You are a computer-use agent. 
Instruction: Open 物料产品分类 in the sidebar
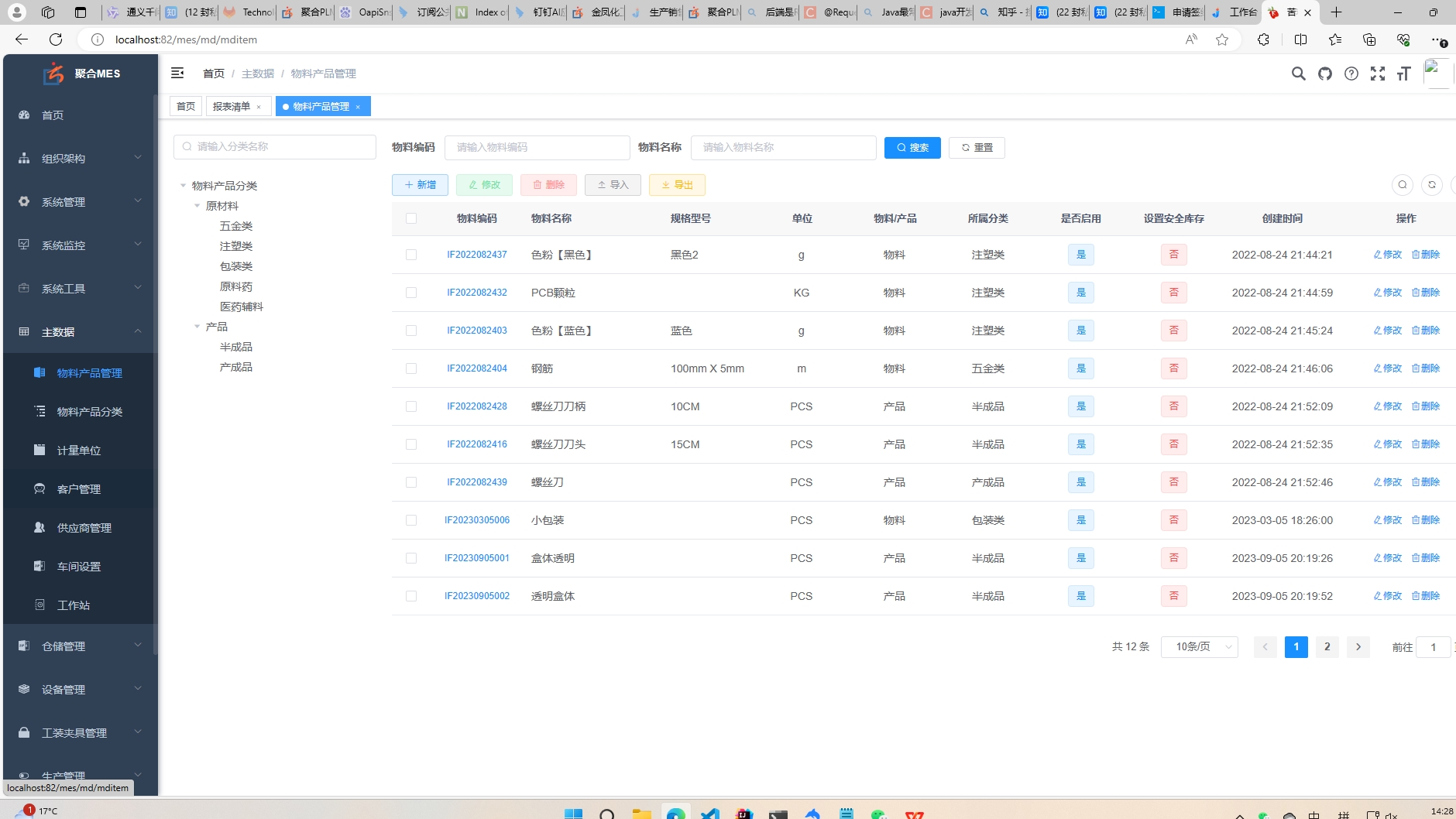[x=81, y=412]
